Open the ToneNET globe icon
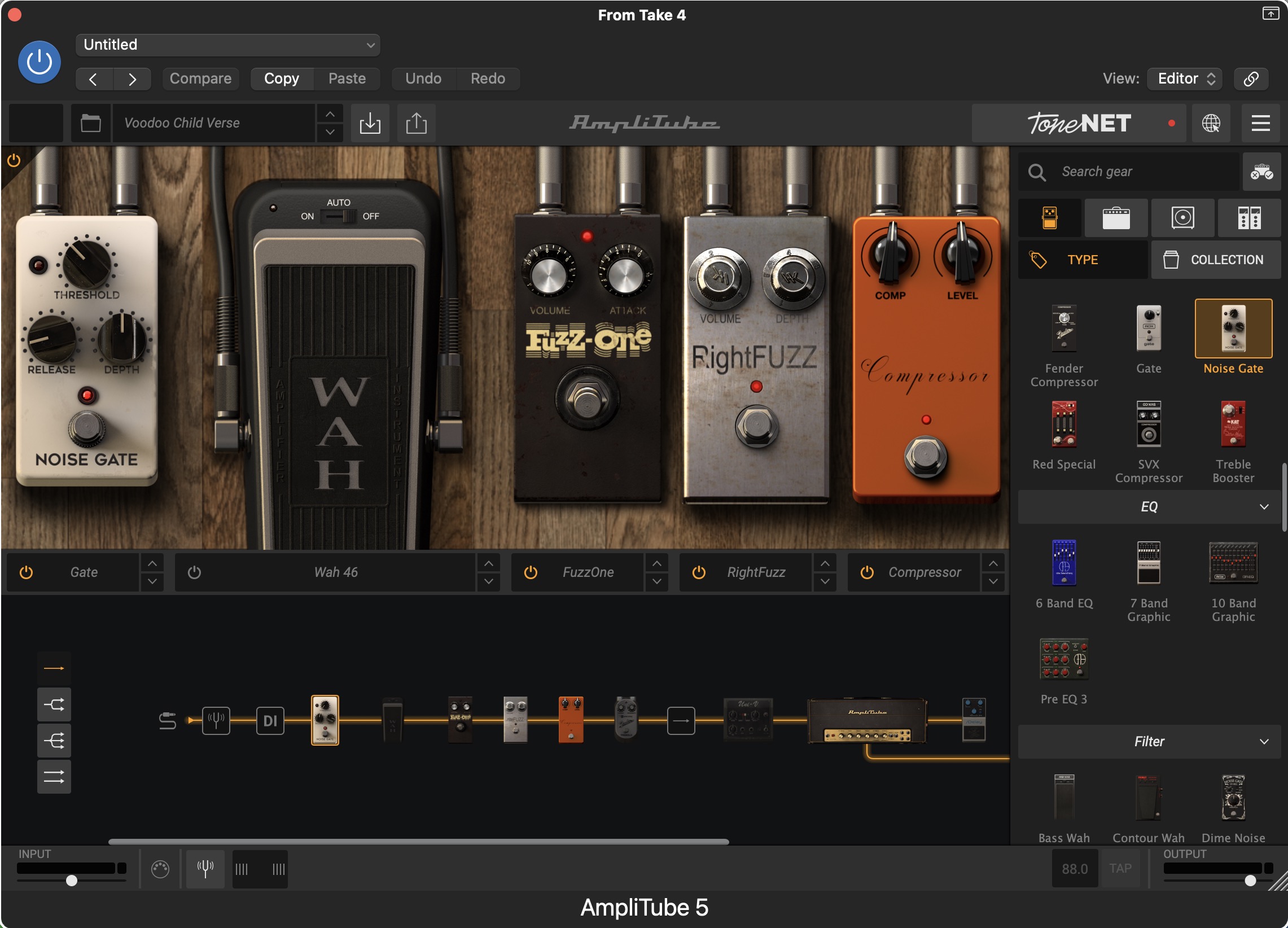 coord(1211,122)
